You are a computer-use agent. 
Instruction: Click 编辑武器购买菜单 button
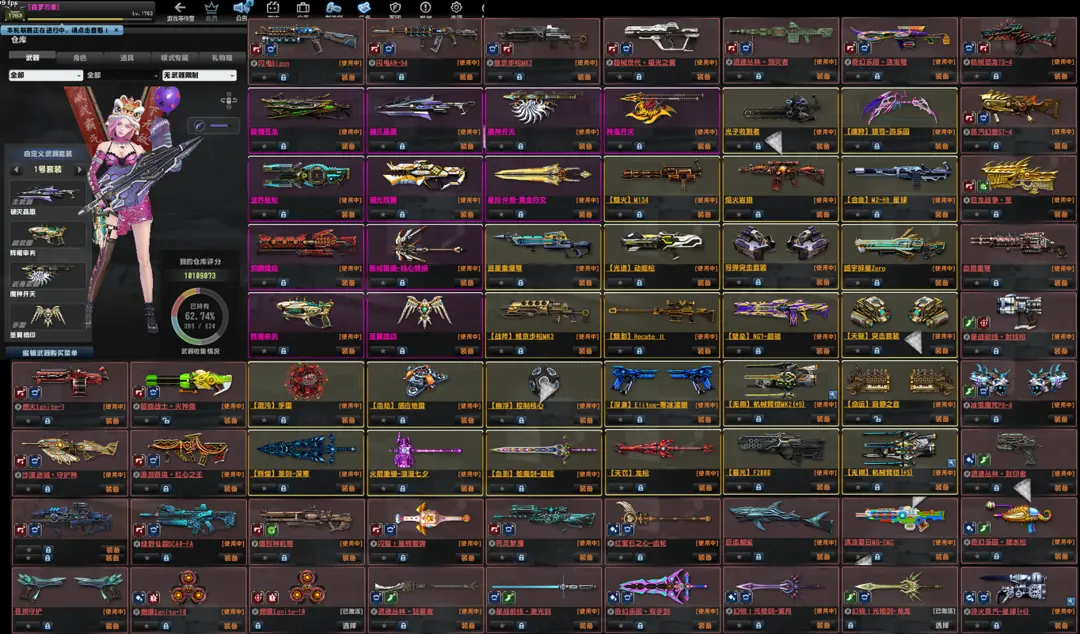49,353
